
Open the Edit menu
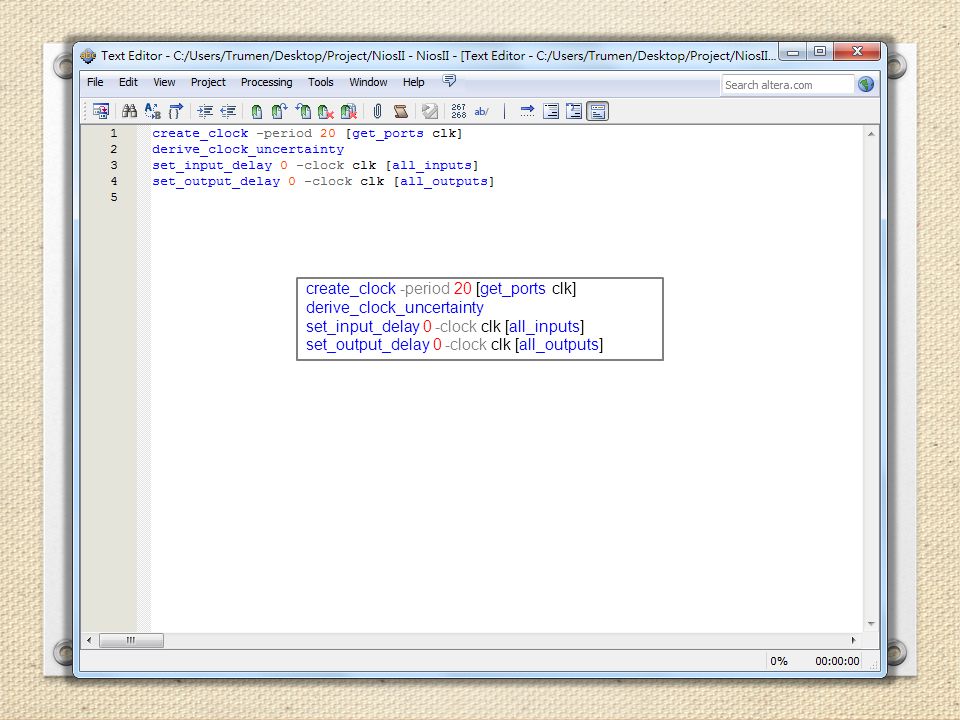coord(128,82)
